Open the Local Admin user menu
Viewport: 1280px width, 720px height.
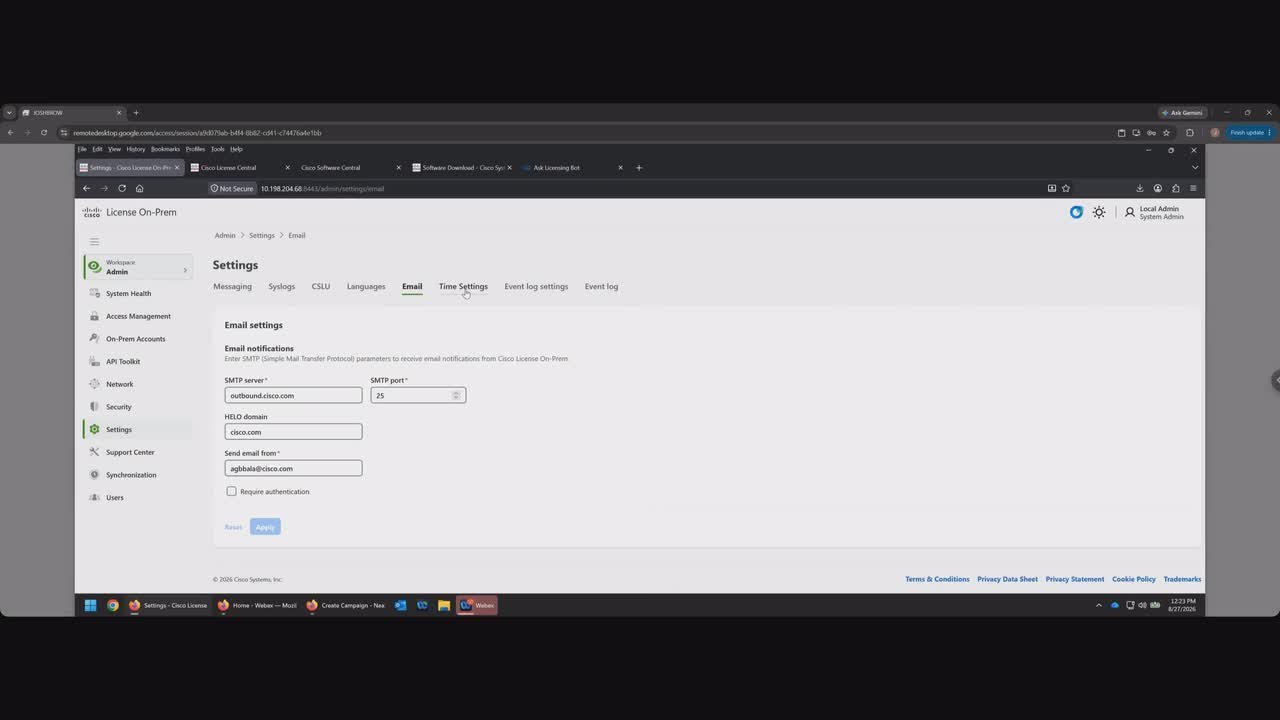[x=1154, y=213]
